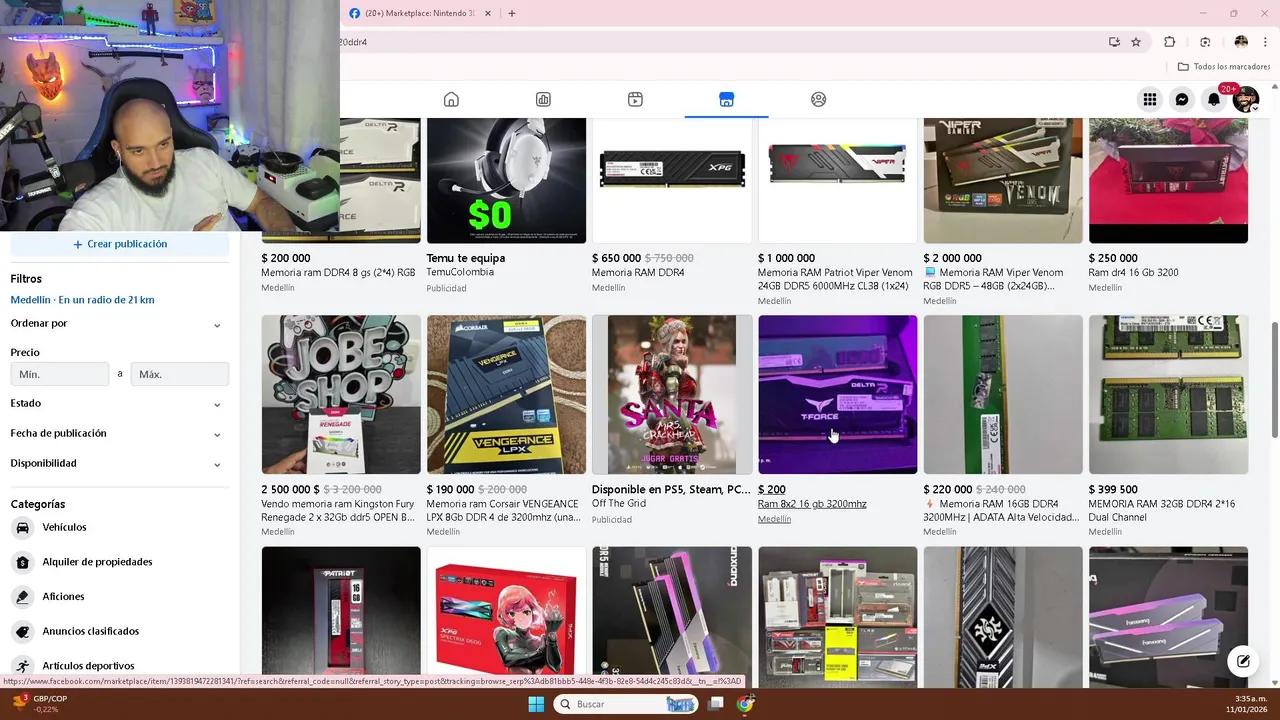Open the Chrome profile avatar

point(1241,42)
